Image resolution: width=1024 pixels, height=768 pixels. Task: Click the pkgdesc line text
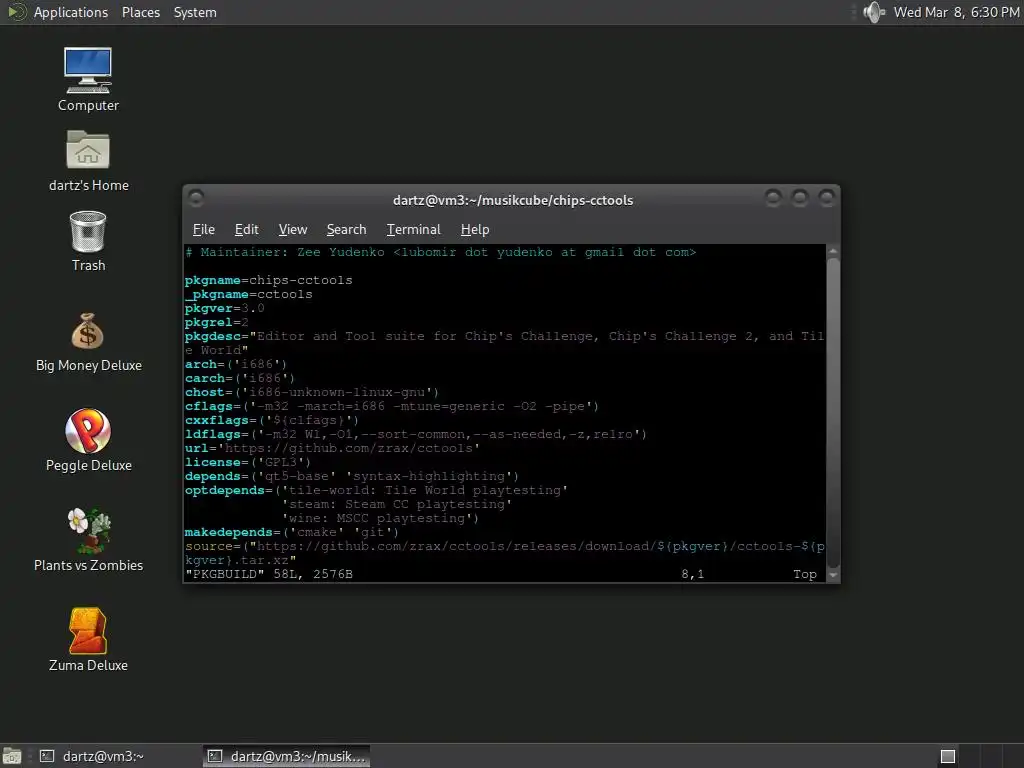[x=504, y=343]
